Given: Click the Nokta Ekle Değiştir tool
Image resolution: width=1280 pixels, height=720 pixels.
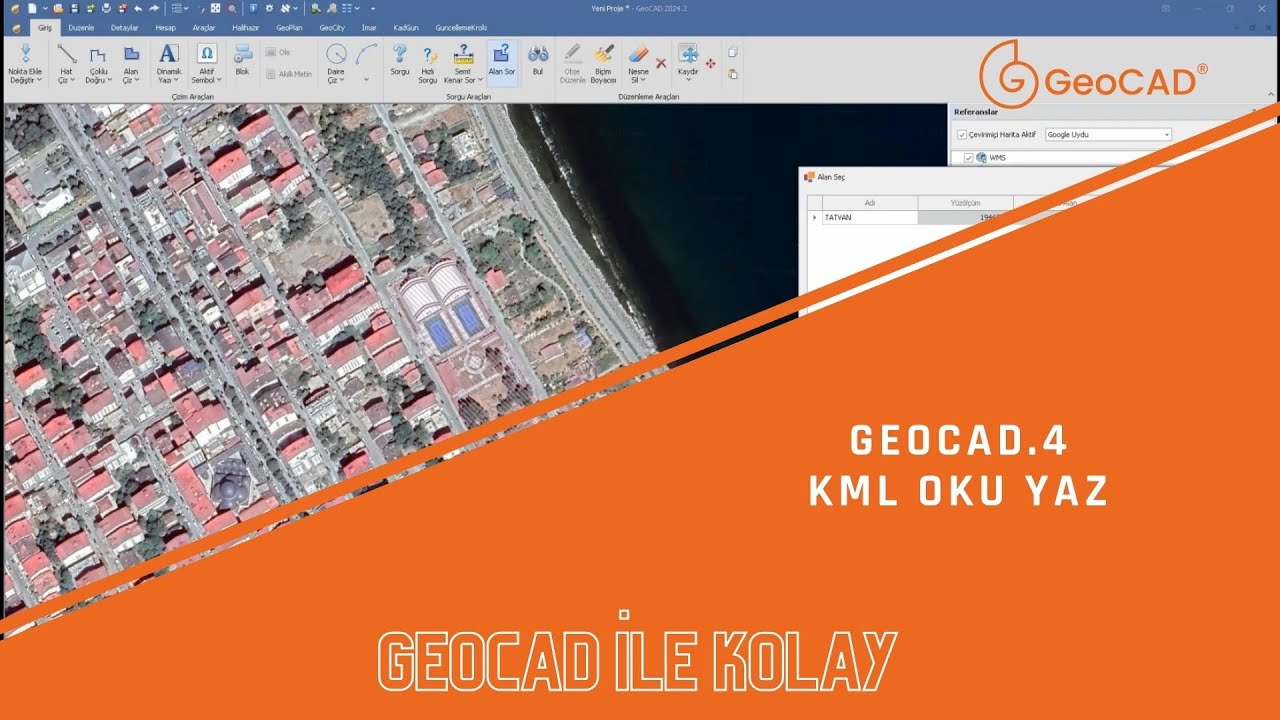Looking at the screenshot, I should tap(25, 62).
